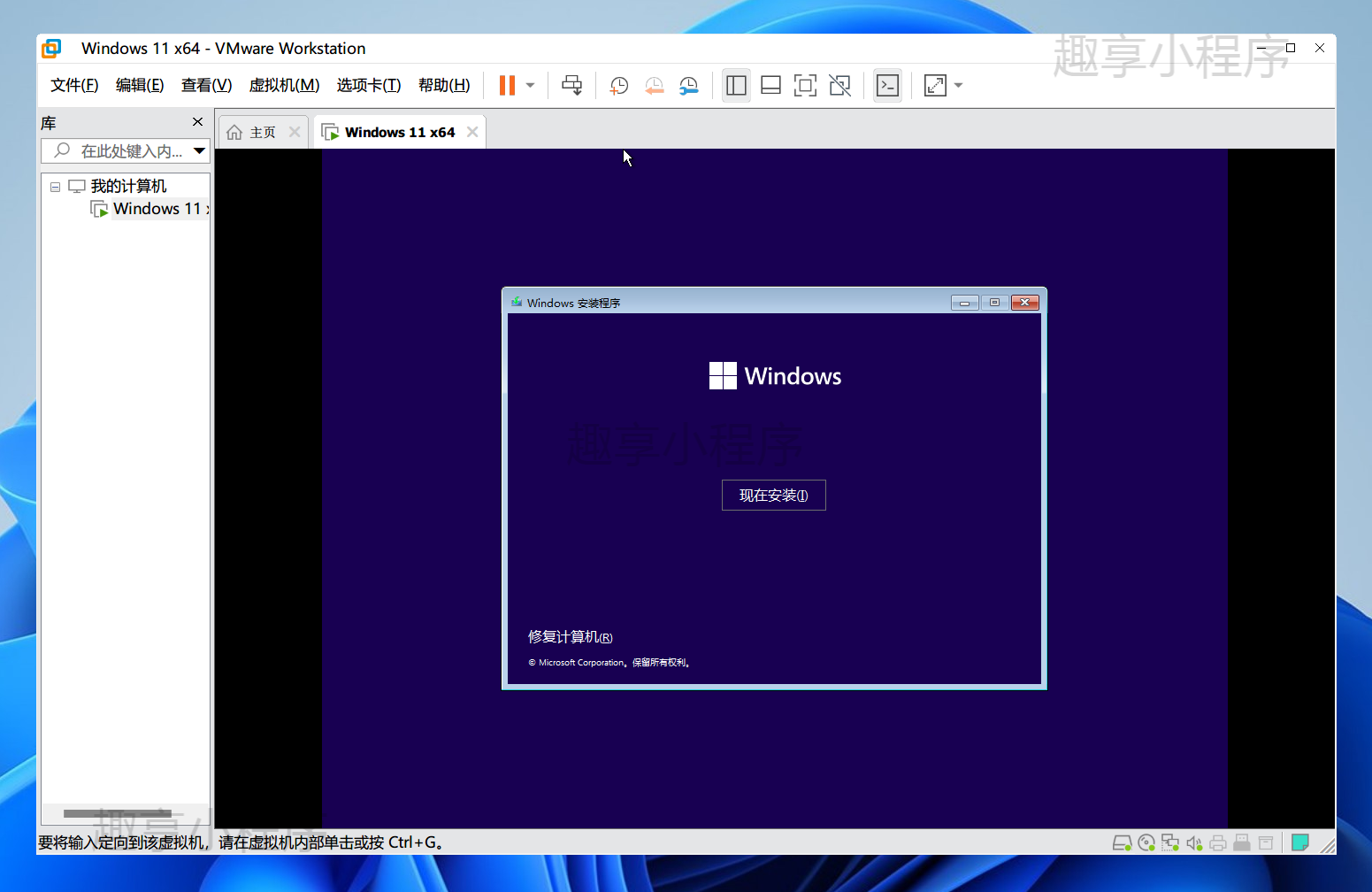1372x892 pixels.
Task: Open the 虚拟机(M) menu
Action: click(x=284, y=85)
